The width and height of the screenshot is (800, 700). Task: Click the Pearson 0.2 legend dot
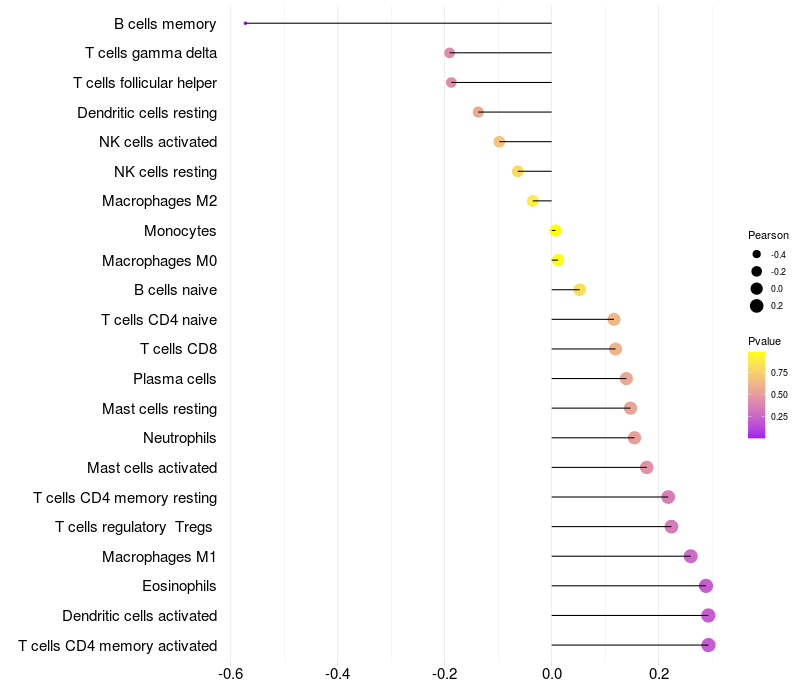click(x=757, y=306)
